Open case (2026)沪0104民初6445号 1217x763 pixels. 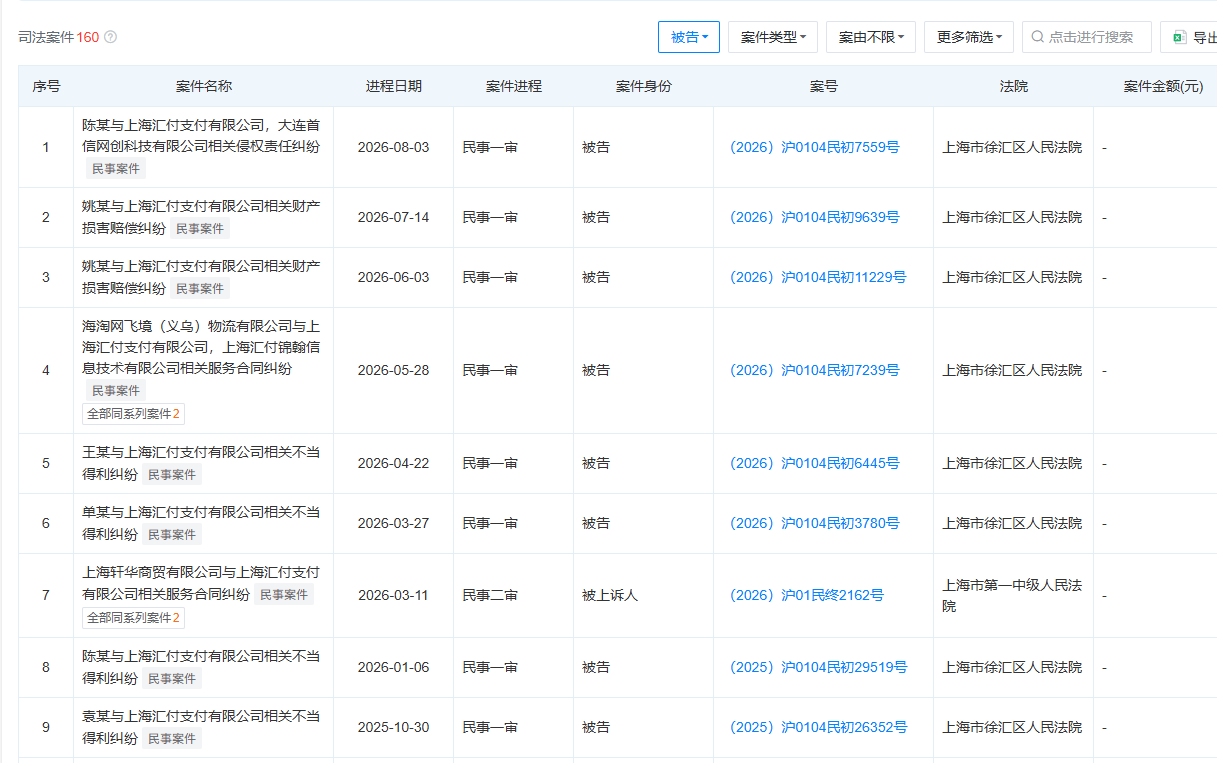814,463
